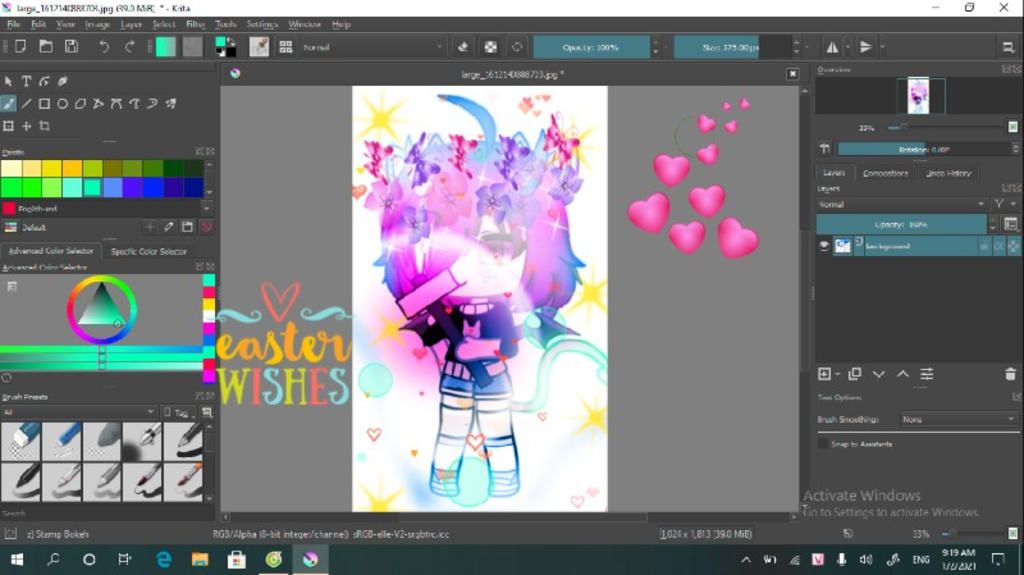Switch to Compositions tab
This screenshot has height=575, width=1024.
[886, 173]
